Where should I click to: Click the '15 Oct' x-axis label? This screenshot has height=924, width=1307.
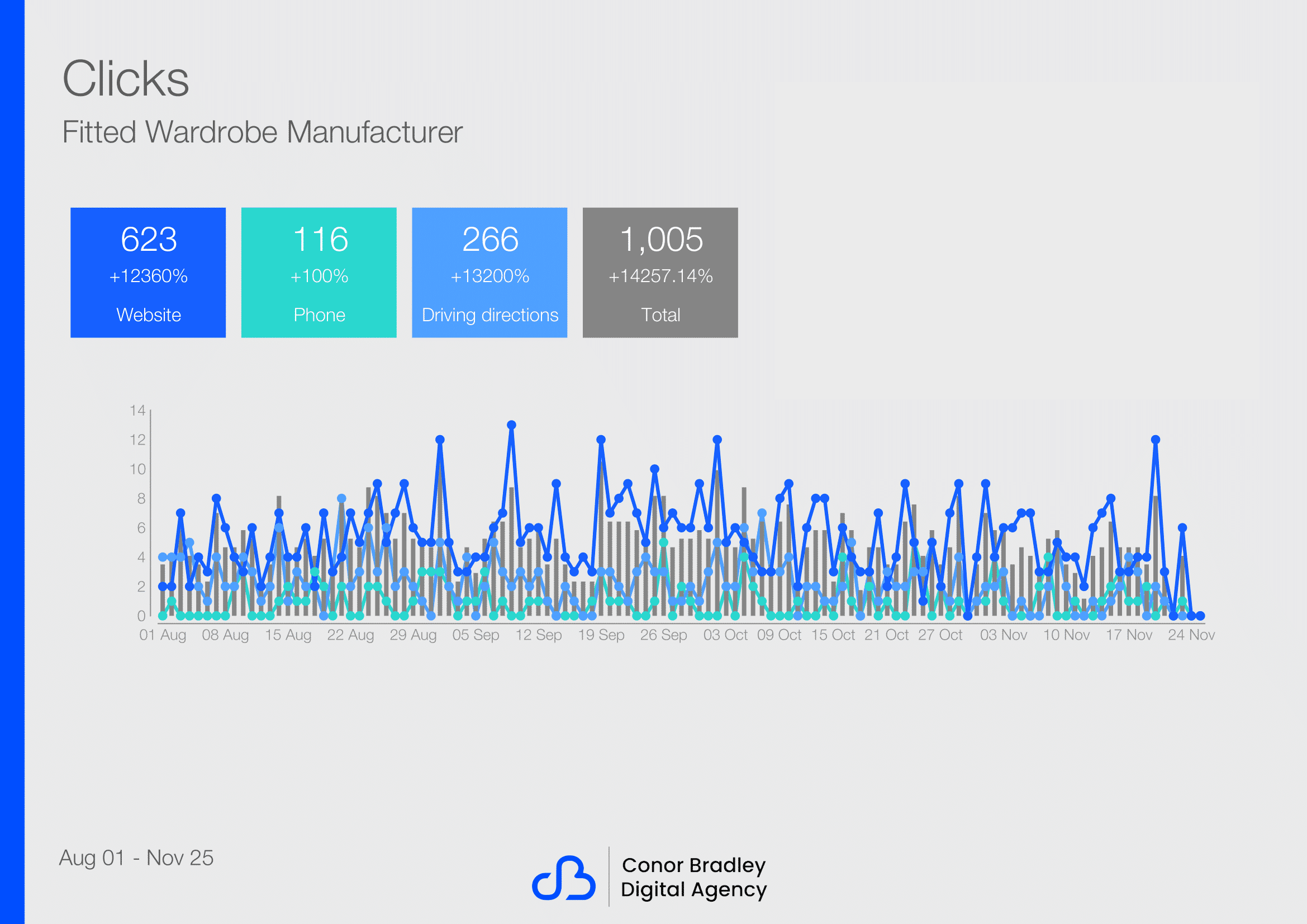(833, 635)
